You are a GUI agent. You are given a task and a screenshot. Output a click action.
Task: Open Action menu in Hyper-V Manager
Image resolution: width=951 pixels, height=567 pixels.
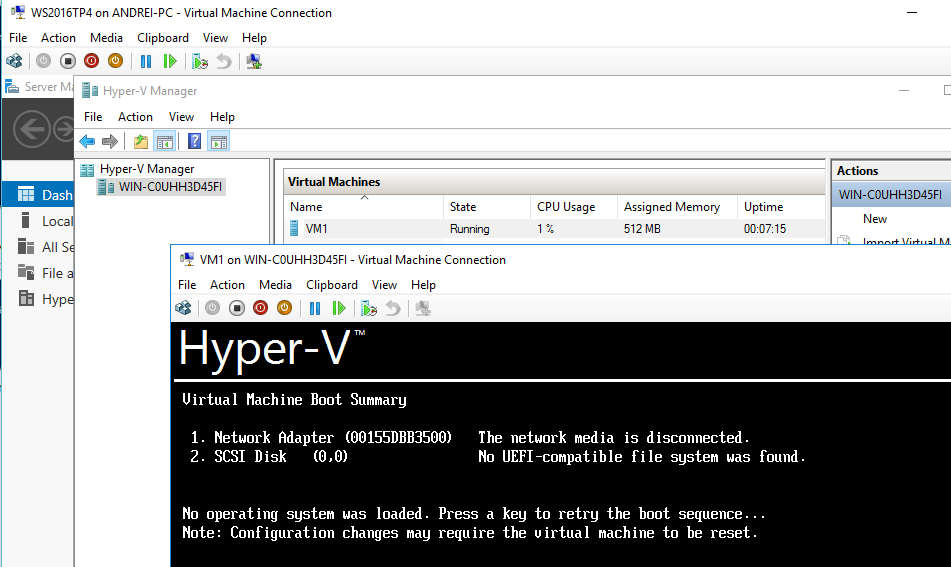[135, 116]
